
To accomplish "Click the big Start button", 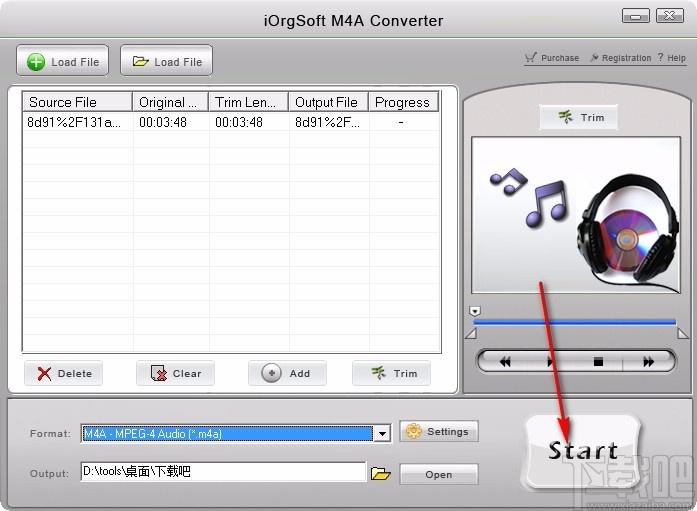I will [583, 451].
